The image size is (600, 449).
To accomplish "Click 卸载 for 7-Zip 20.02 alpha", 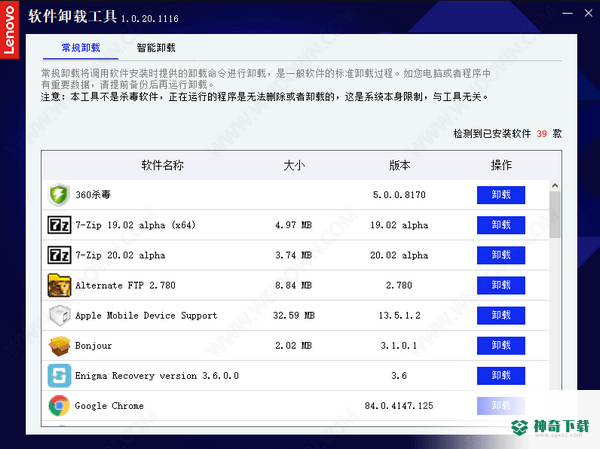I will (x=501, y=255).
